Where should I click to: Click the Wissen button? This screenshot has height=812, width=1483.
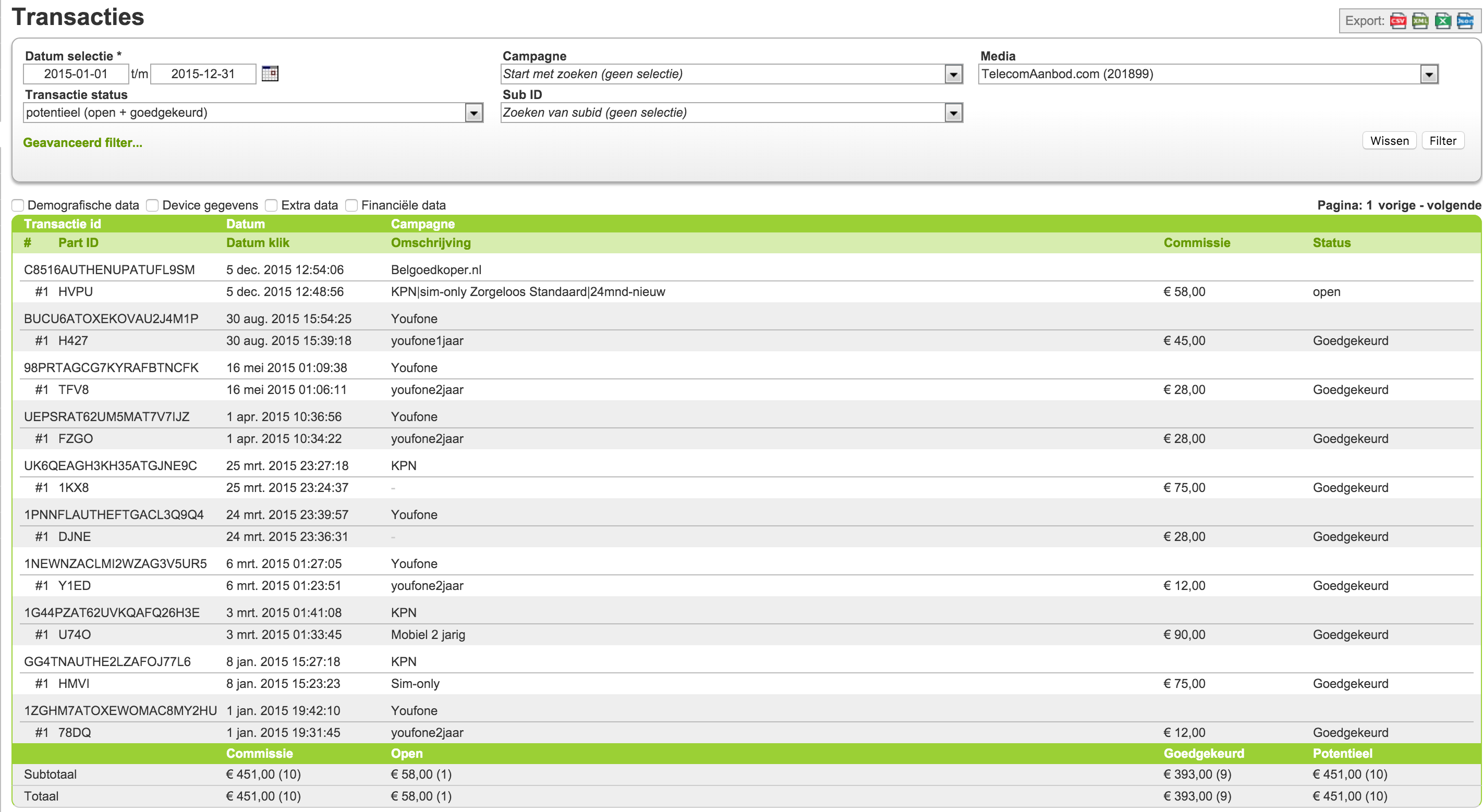pos(1389,140)
